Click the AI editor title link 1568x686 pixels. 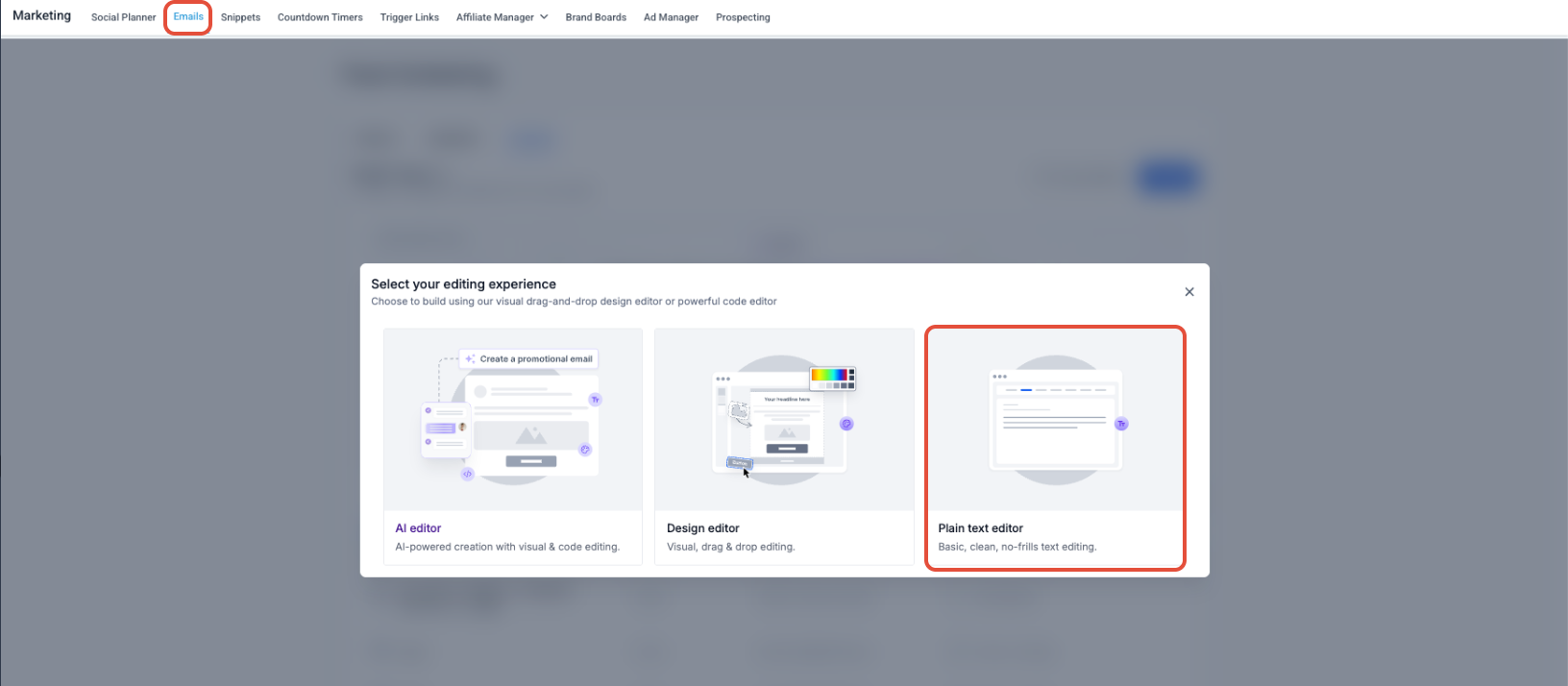418,528
